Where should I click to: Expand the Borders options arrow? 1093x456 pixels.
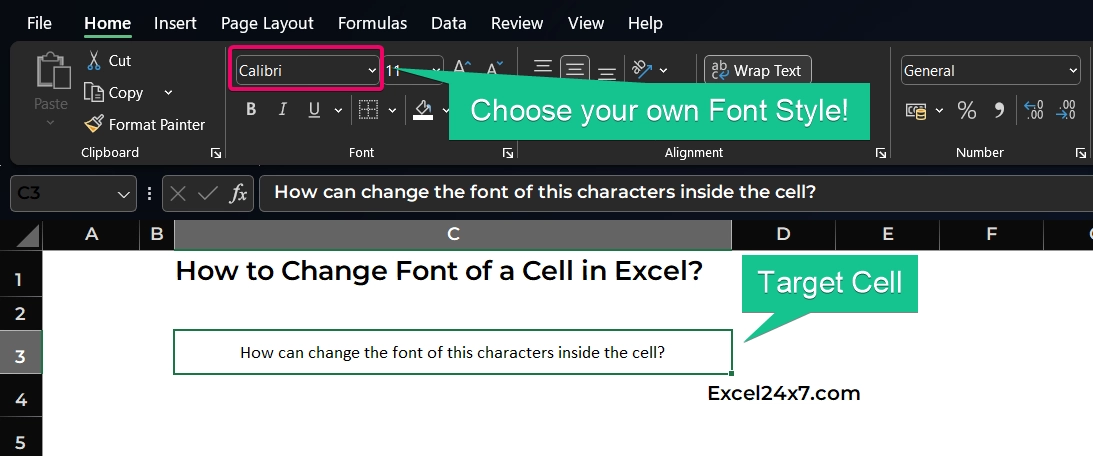point(392,110)
